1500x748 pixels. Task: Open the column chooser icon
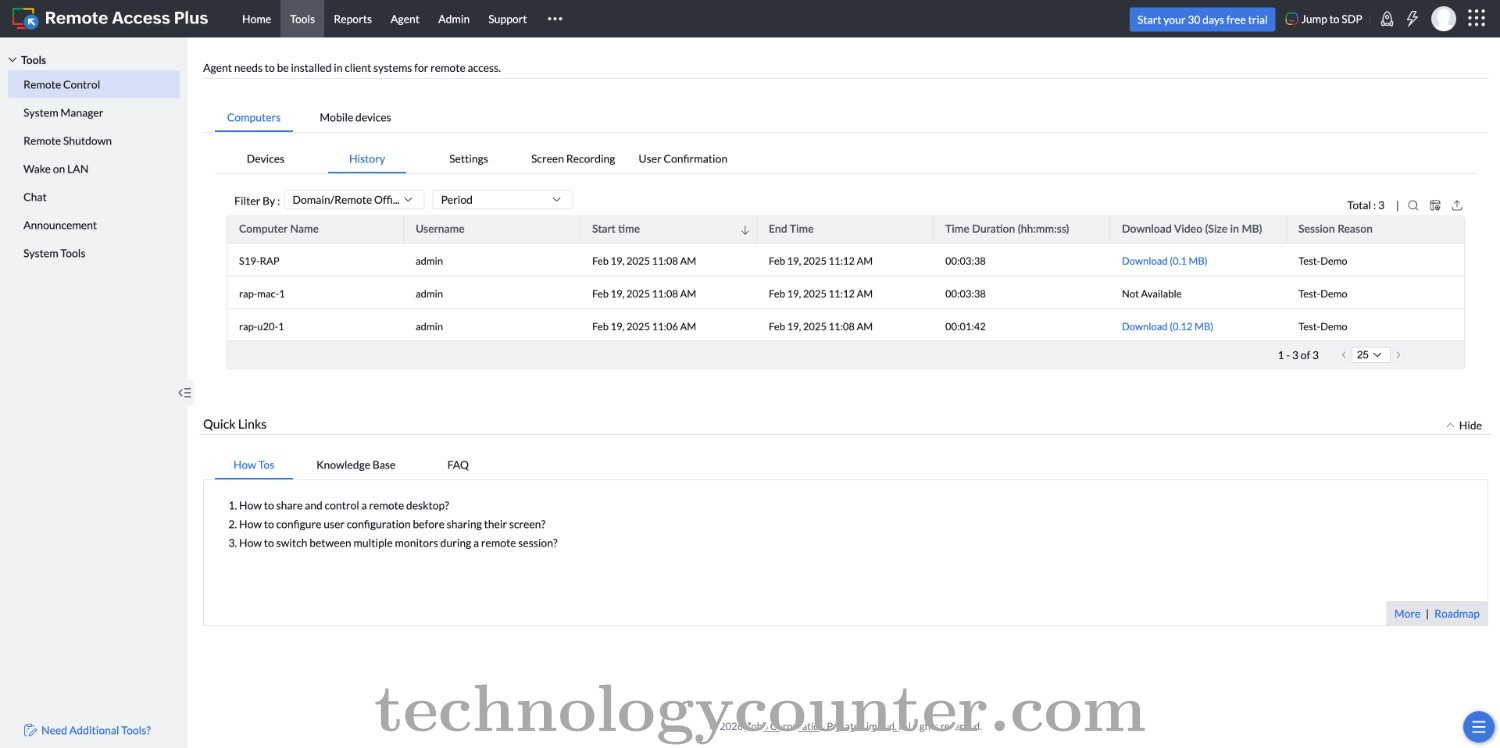click(x=1435, y=205)
